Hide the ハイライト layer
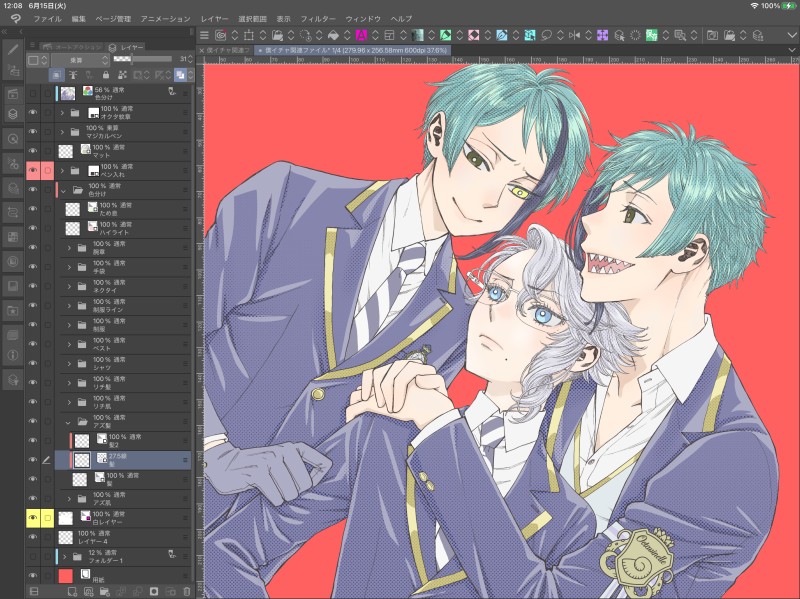 point(33,228)
